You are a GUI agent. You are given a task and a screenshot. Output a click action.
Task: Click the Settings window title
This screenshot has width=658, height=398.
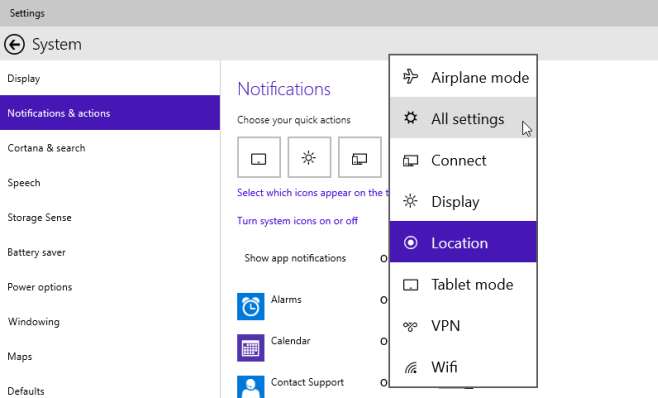[x=27, y=13]
